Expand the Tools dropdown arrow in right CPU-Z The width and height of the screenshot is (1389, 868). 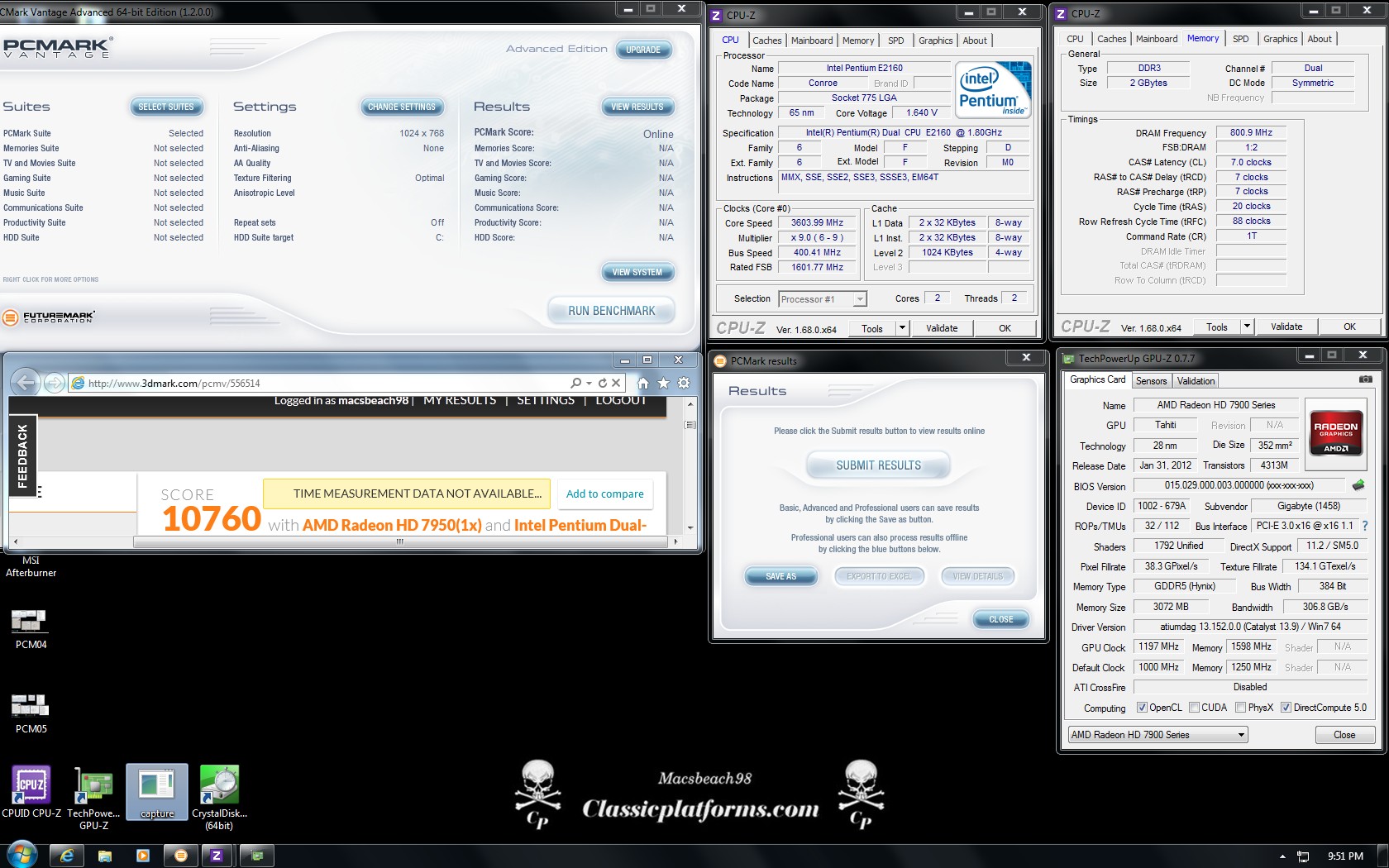[x=1247, y=327]
